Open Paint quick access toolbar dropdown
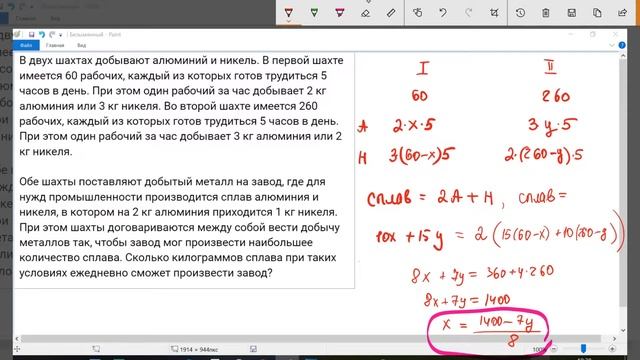The width and height of the screenshot is (640, 360). 60,35
